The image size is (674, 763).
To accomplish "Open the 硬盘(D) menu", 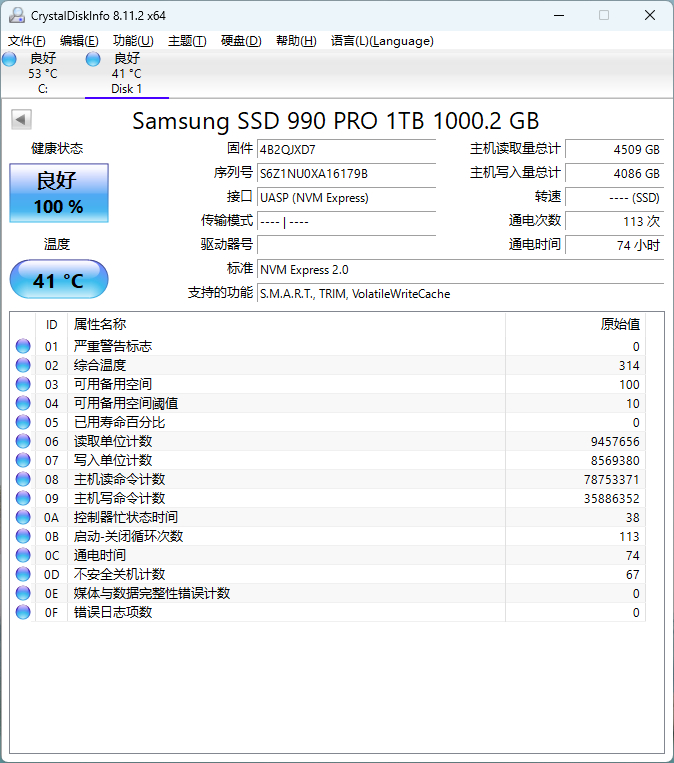I will 241,41.
